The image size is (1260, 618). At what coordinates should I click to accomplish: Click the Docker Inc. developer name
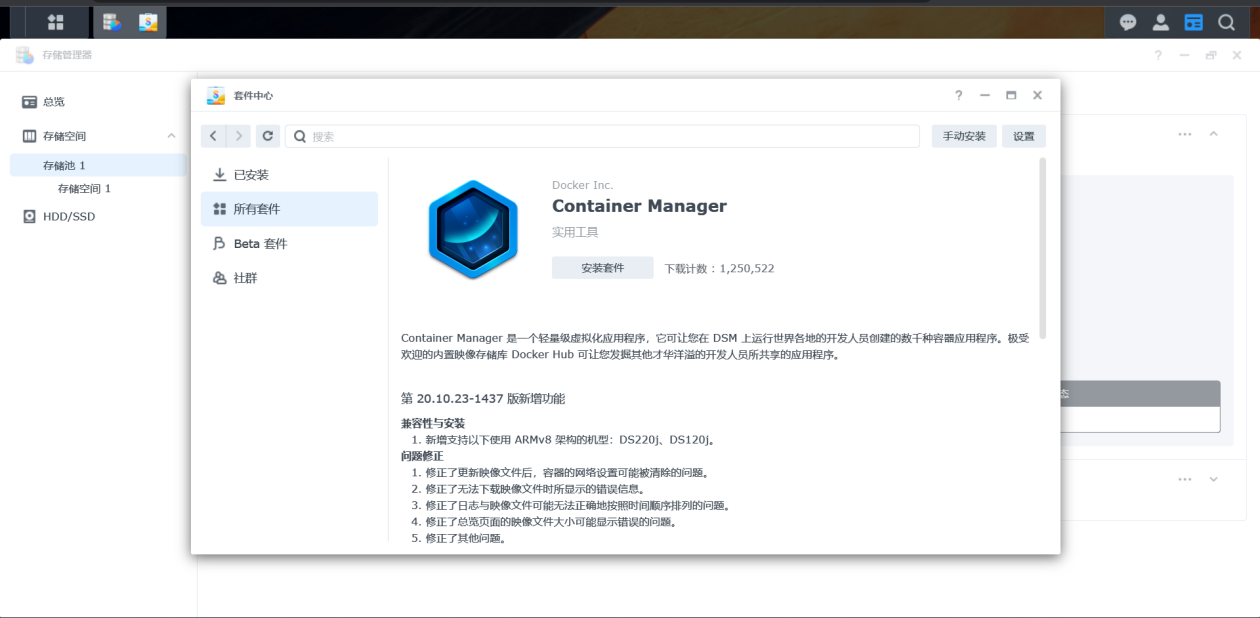[582, 185]
